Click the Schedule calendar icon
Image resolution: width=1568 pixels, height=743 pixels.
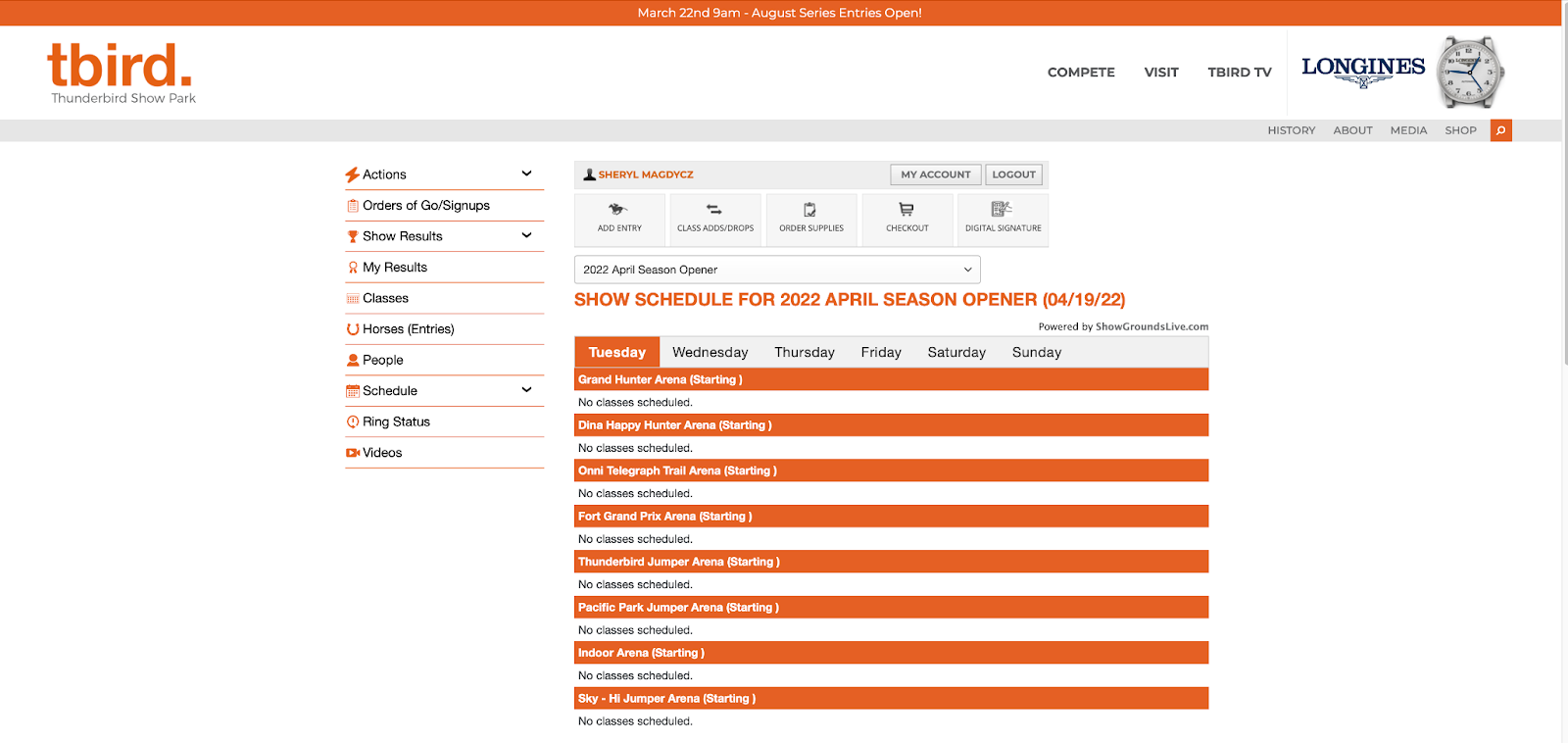coord(353,391)
